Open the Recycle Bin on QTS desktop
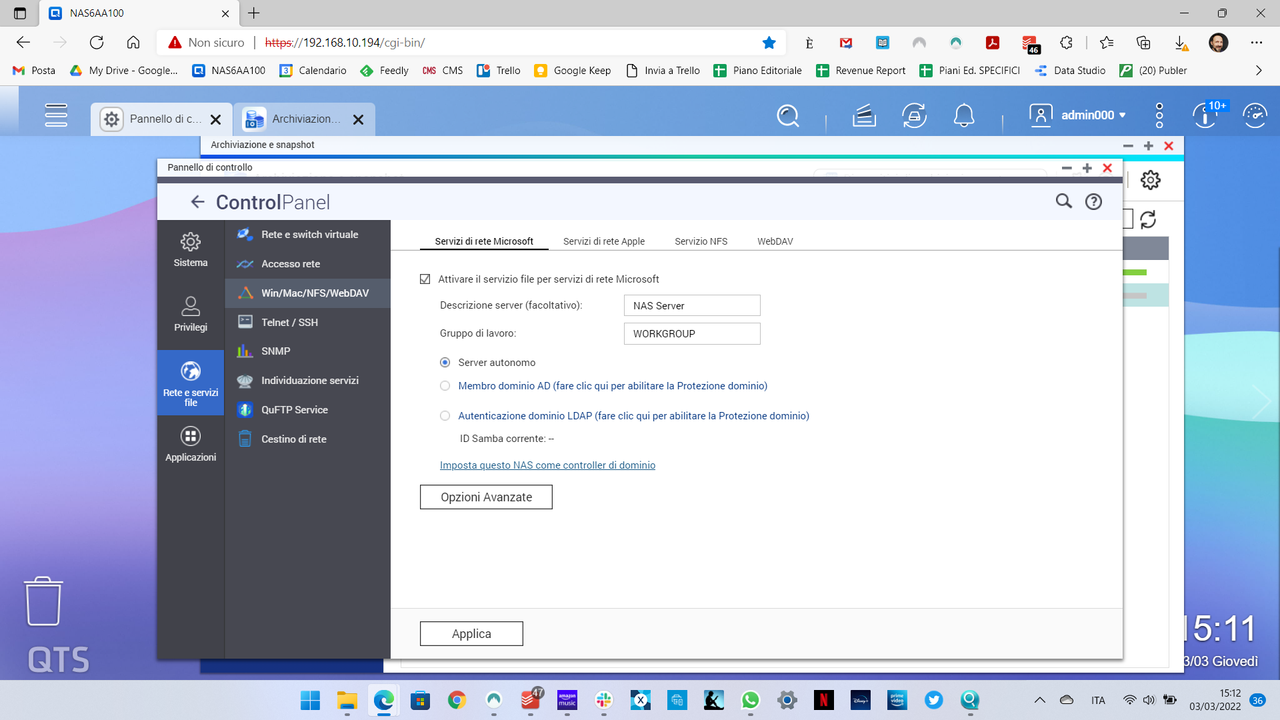This screenshot has width=1280, height=720. pyautogui.click(x=43, y=600)
